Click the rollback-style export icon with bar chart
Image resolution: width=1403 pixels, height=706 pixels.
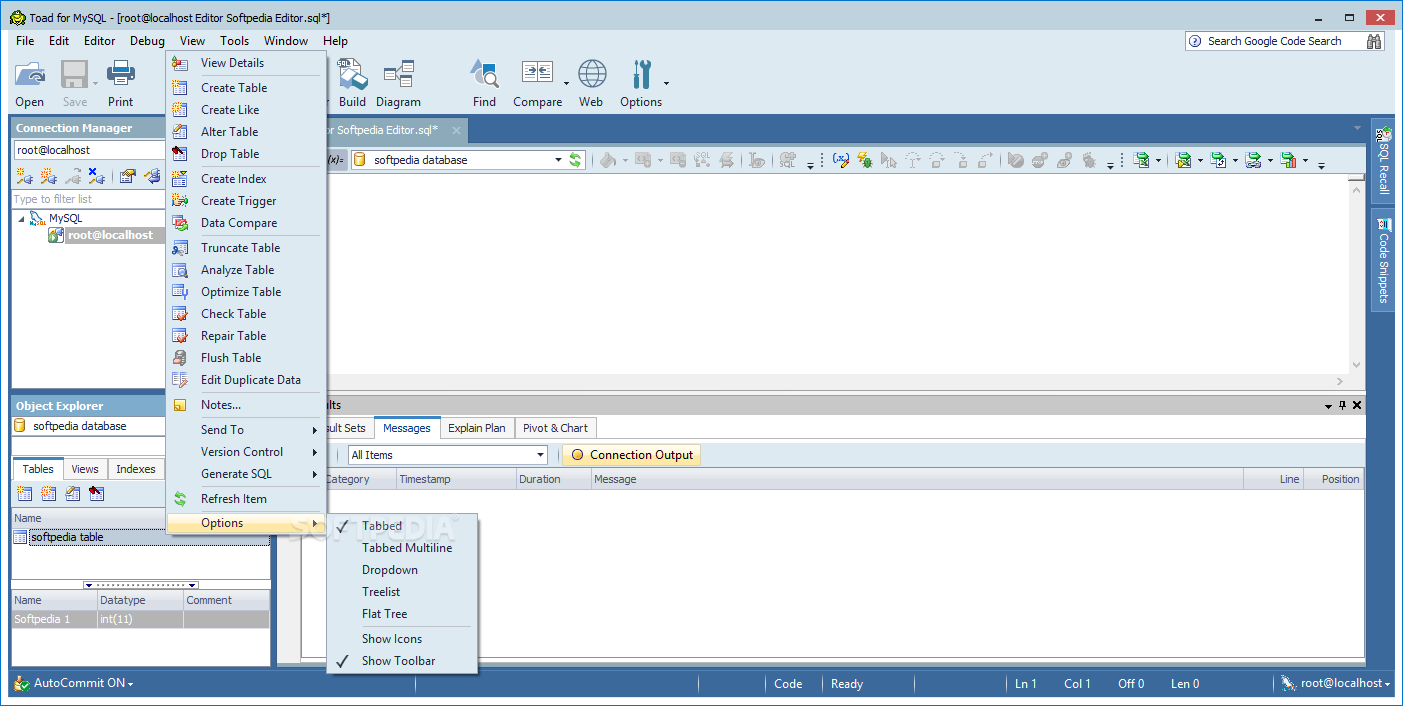[1288, 160]
